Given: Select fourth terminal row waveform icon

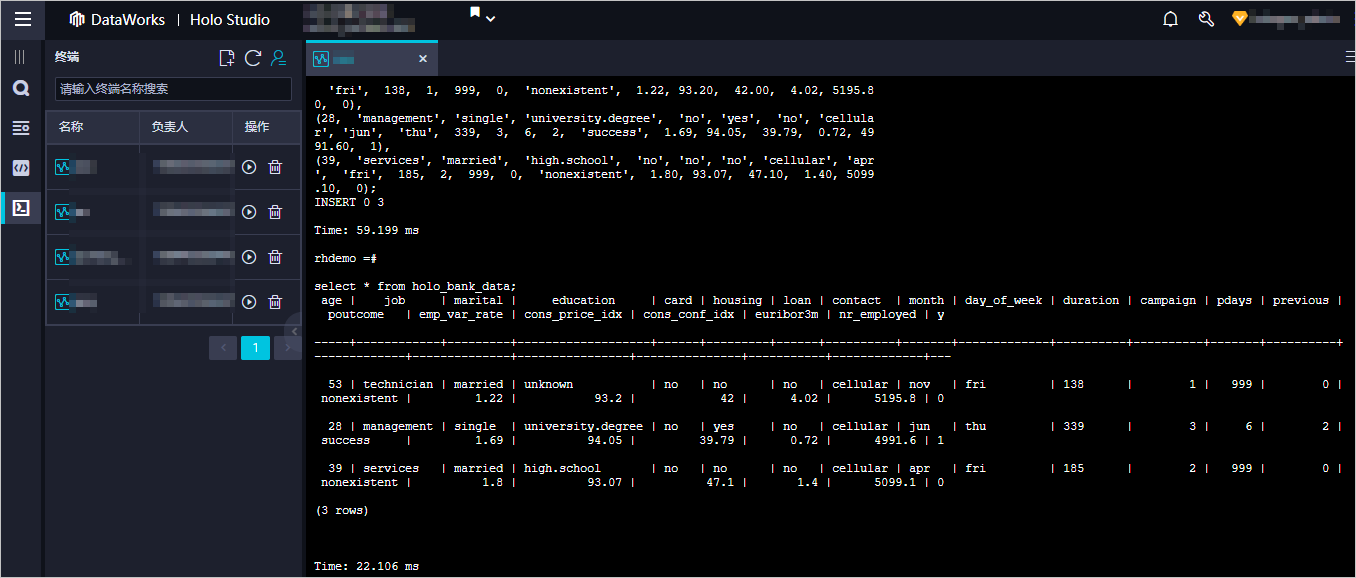Looking at the screenshot, I should pyautogui.click(x=63, y=302).
